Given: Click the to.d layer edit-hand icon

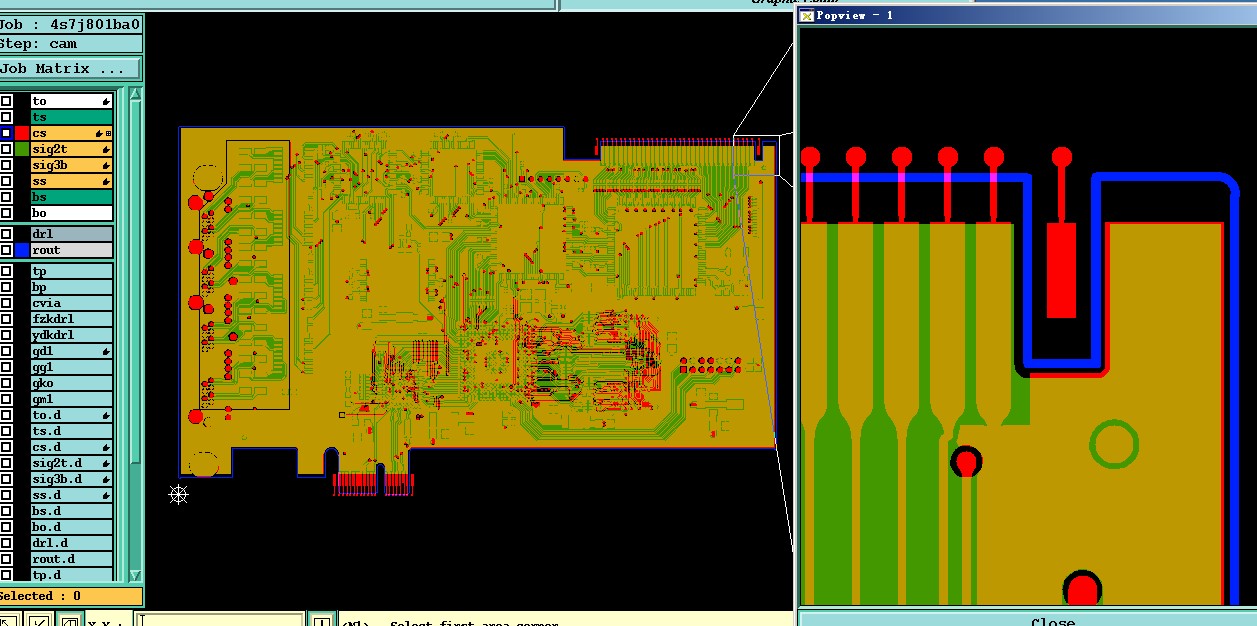Looking at the screenshot, I should tap(104, 415).
